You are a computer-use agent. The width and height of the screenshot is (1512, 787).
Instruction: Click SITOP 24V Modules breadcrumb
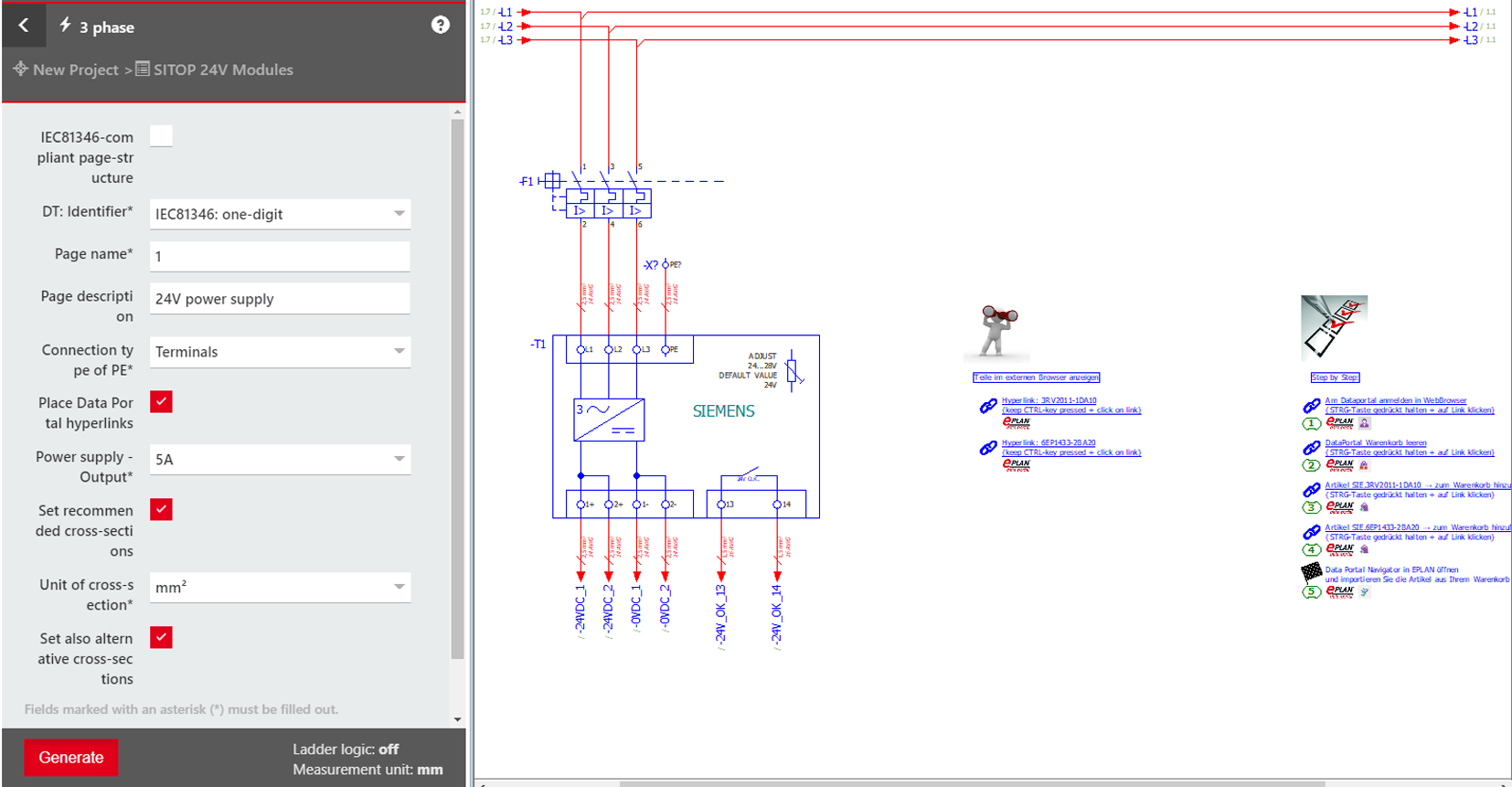pyautogui.click(x=223, y=69)
